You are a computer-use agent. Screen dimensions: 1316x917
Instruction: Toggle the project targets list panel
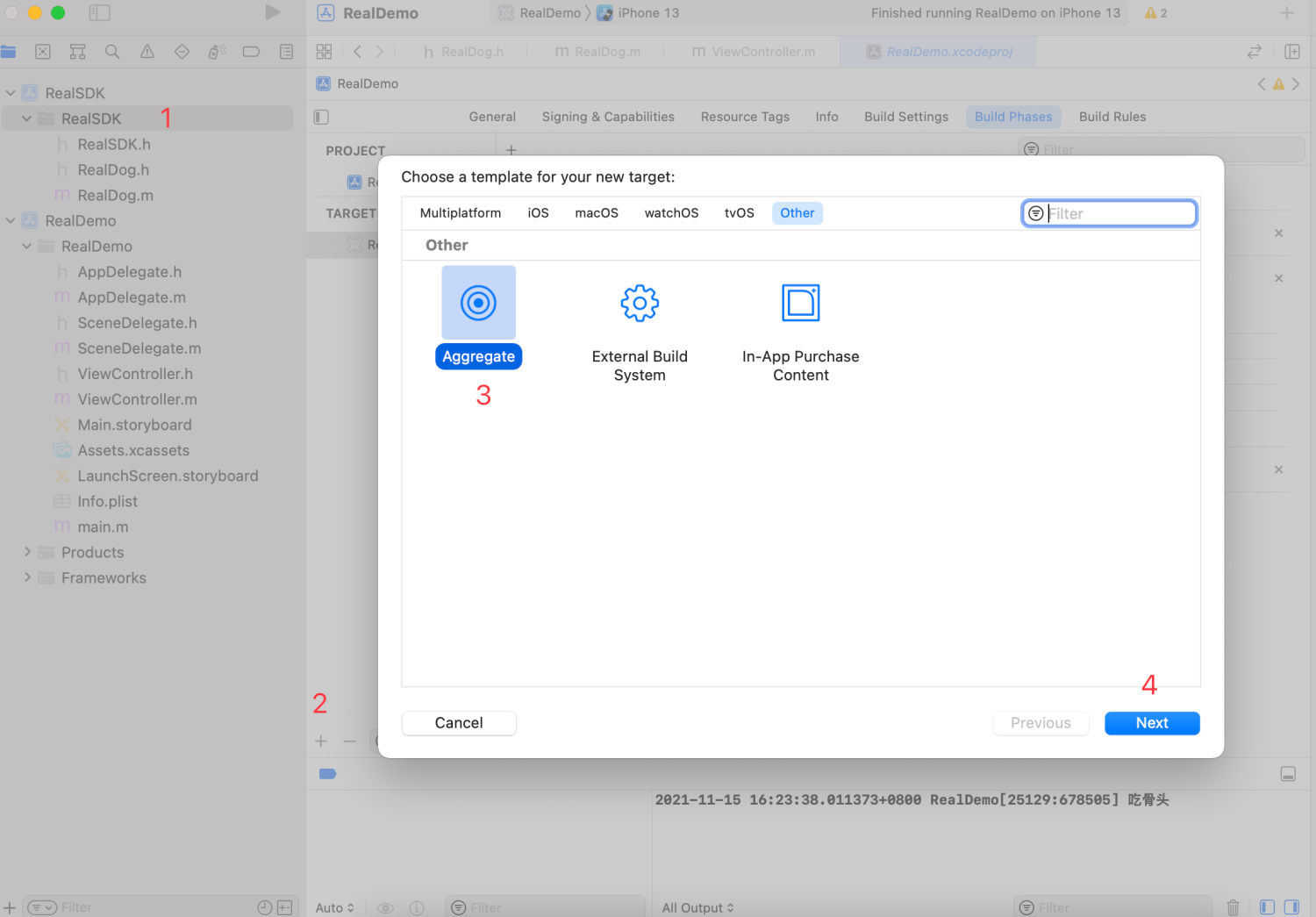(x=321, y=117)
